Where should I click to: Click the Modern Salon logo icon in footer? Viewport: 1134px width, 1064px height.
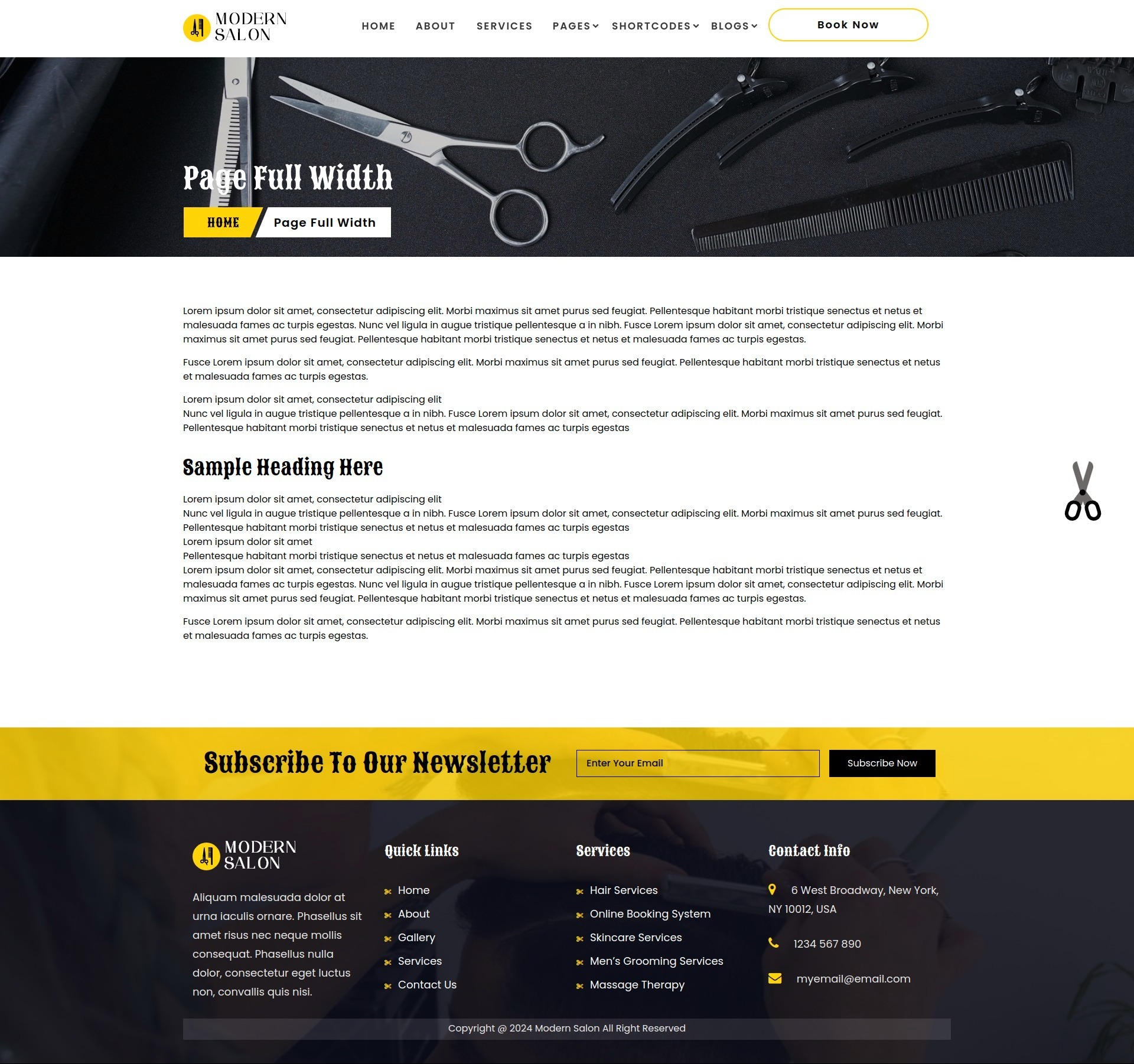206,855
